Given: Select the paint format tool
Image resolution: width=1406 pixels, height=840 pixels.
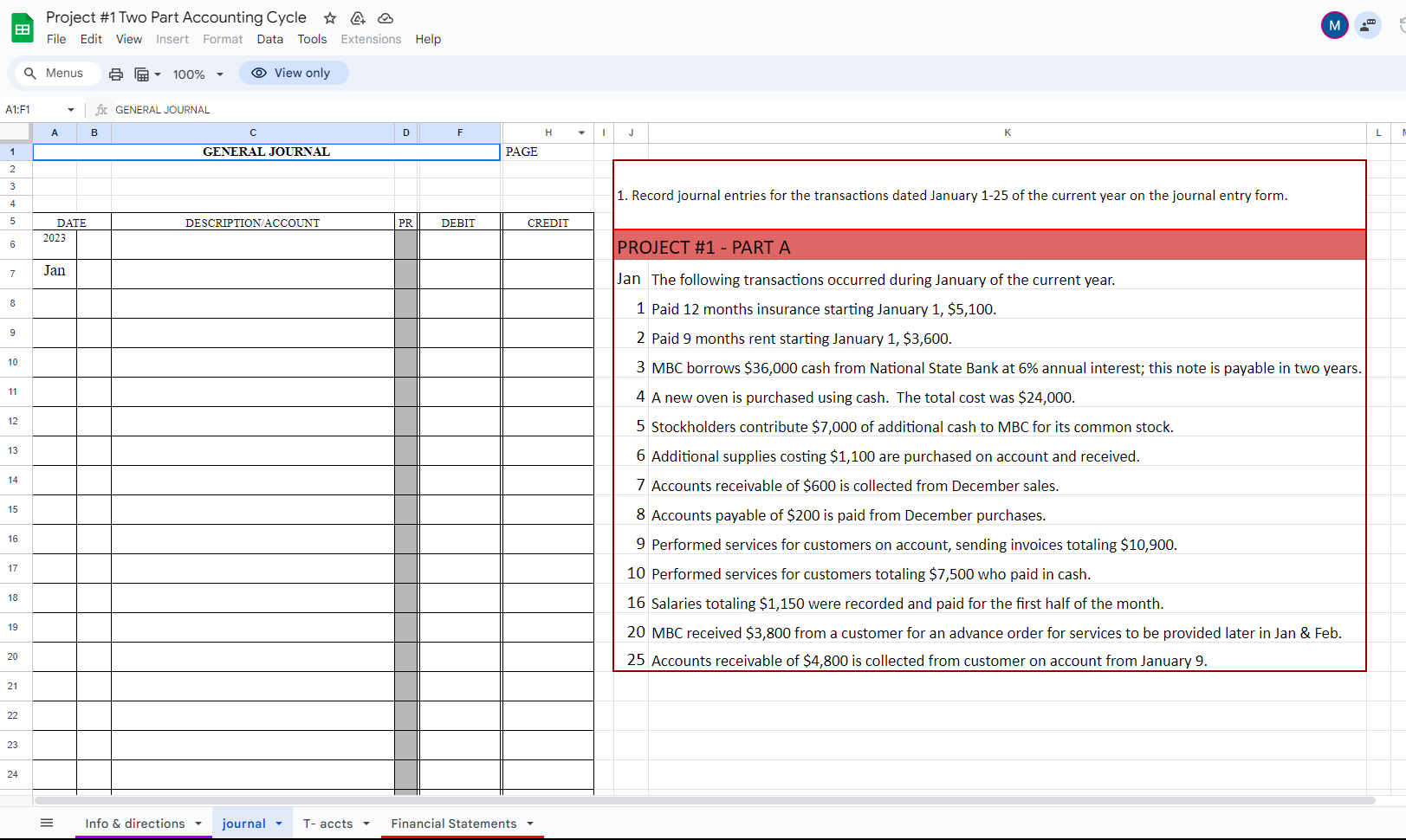Looking at the screenshot, I should pyautogui.click(x=142, y=74).
